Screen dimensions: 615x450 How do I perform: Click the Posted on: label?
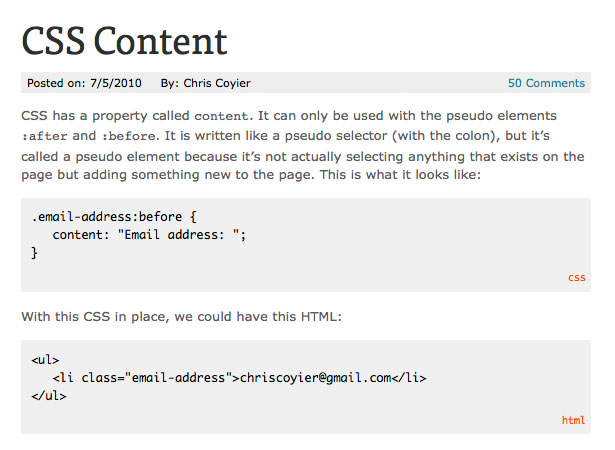pos(56,83)
